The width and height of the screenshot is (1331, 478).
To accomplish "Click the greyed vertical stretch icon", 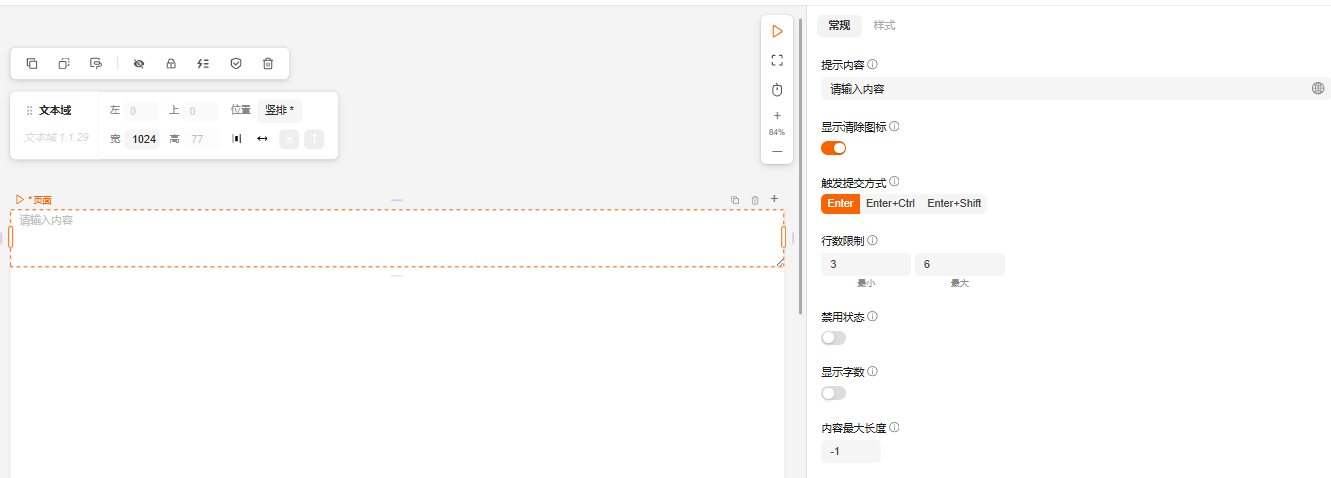I will [x=314, y=139].
